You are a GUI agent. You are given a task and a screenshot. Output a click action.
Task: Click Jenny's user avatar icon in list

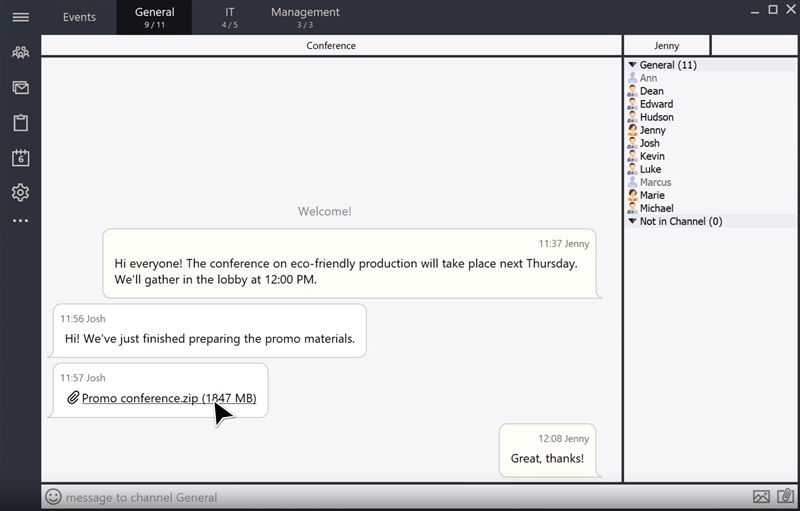pos(632,130)
